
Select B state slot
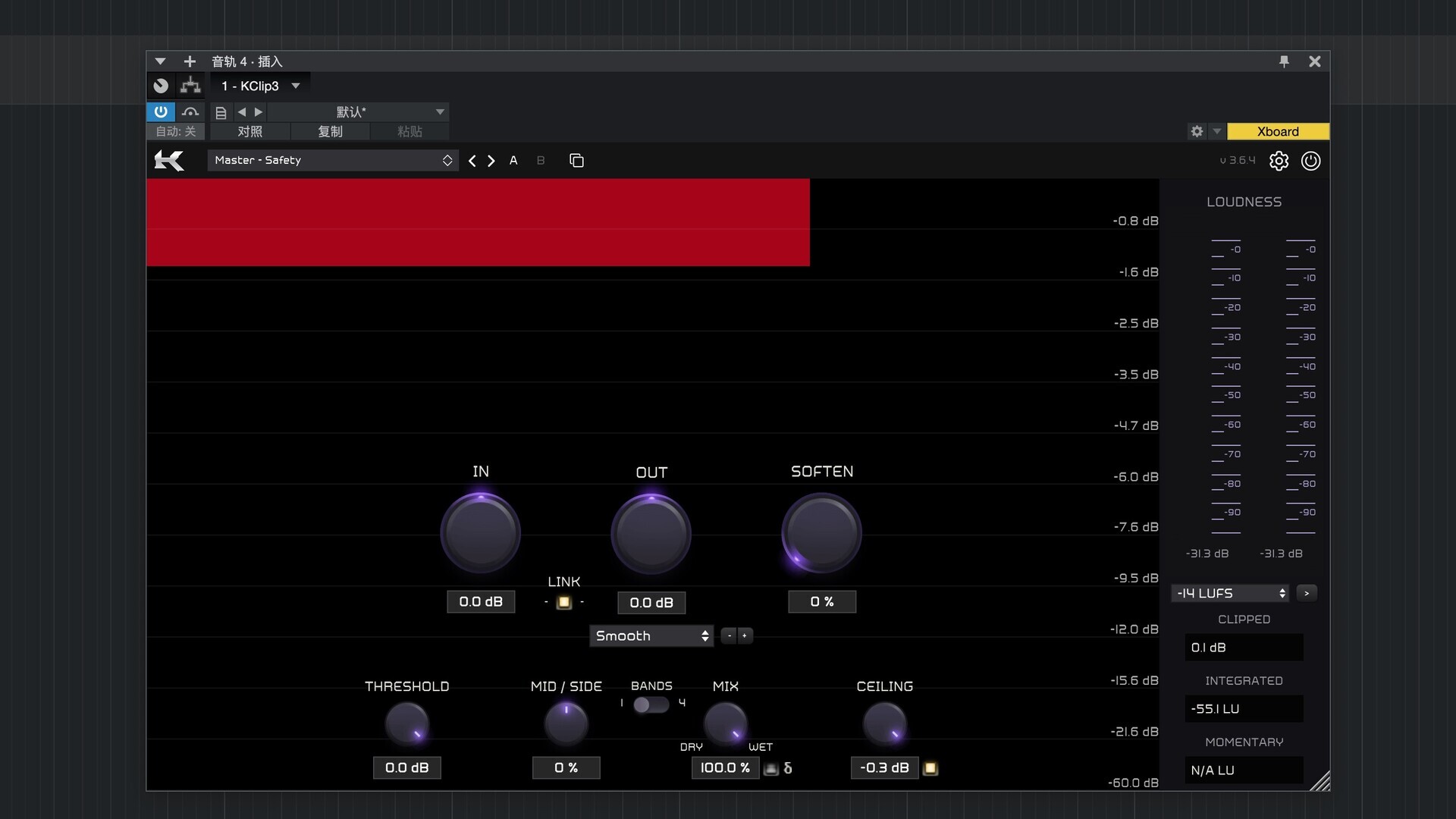coord(541,161)
